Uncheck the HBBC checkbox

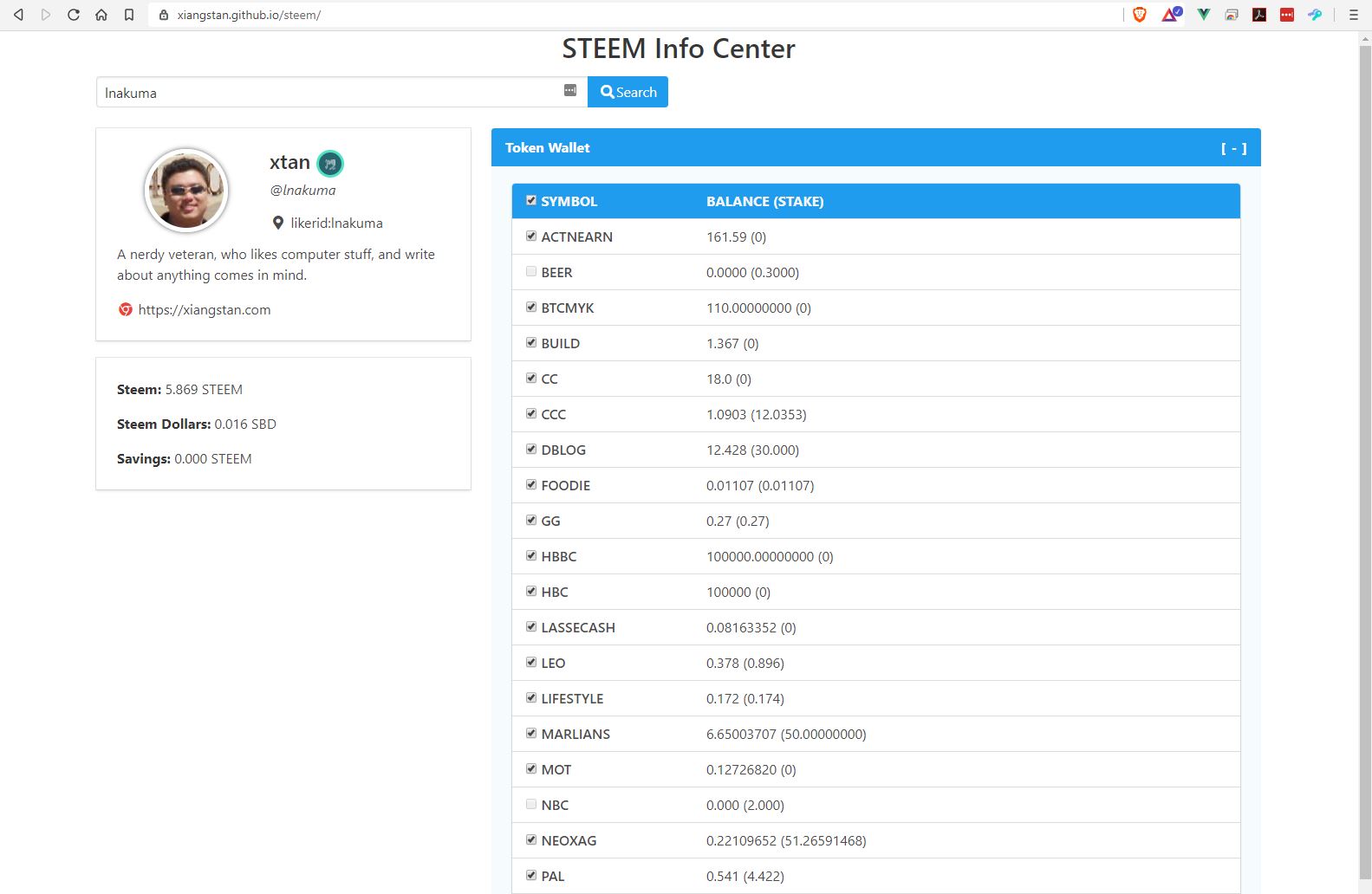(531, 555)
